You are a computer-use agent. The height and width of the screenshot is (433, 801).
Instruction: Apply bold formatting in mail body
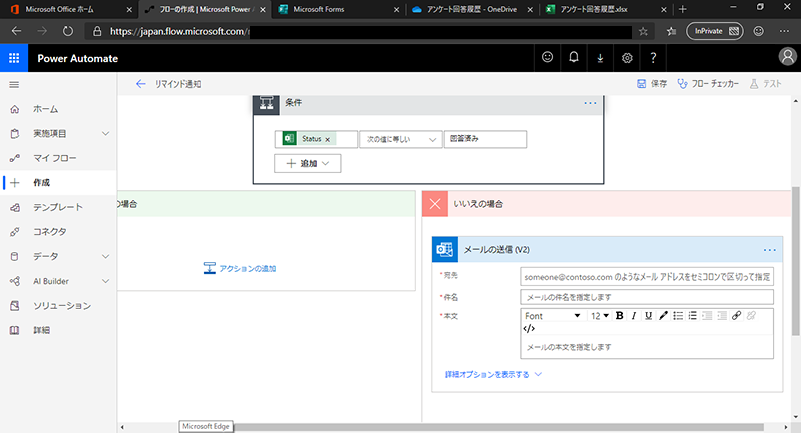619,316
